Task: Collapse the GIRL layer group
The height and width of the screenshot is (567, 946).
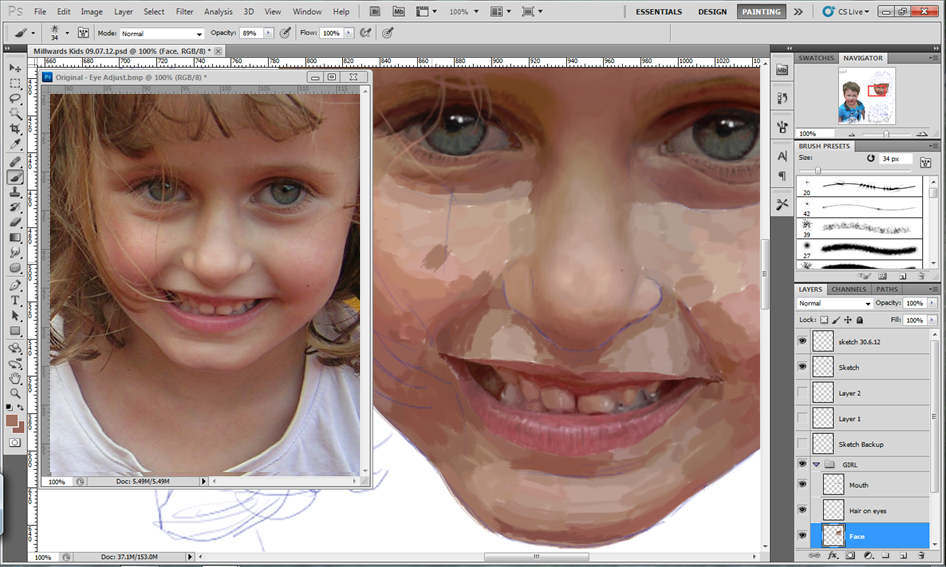Action: [x=816, y=465]
